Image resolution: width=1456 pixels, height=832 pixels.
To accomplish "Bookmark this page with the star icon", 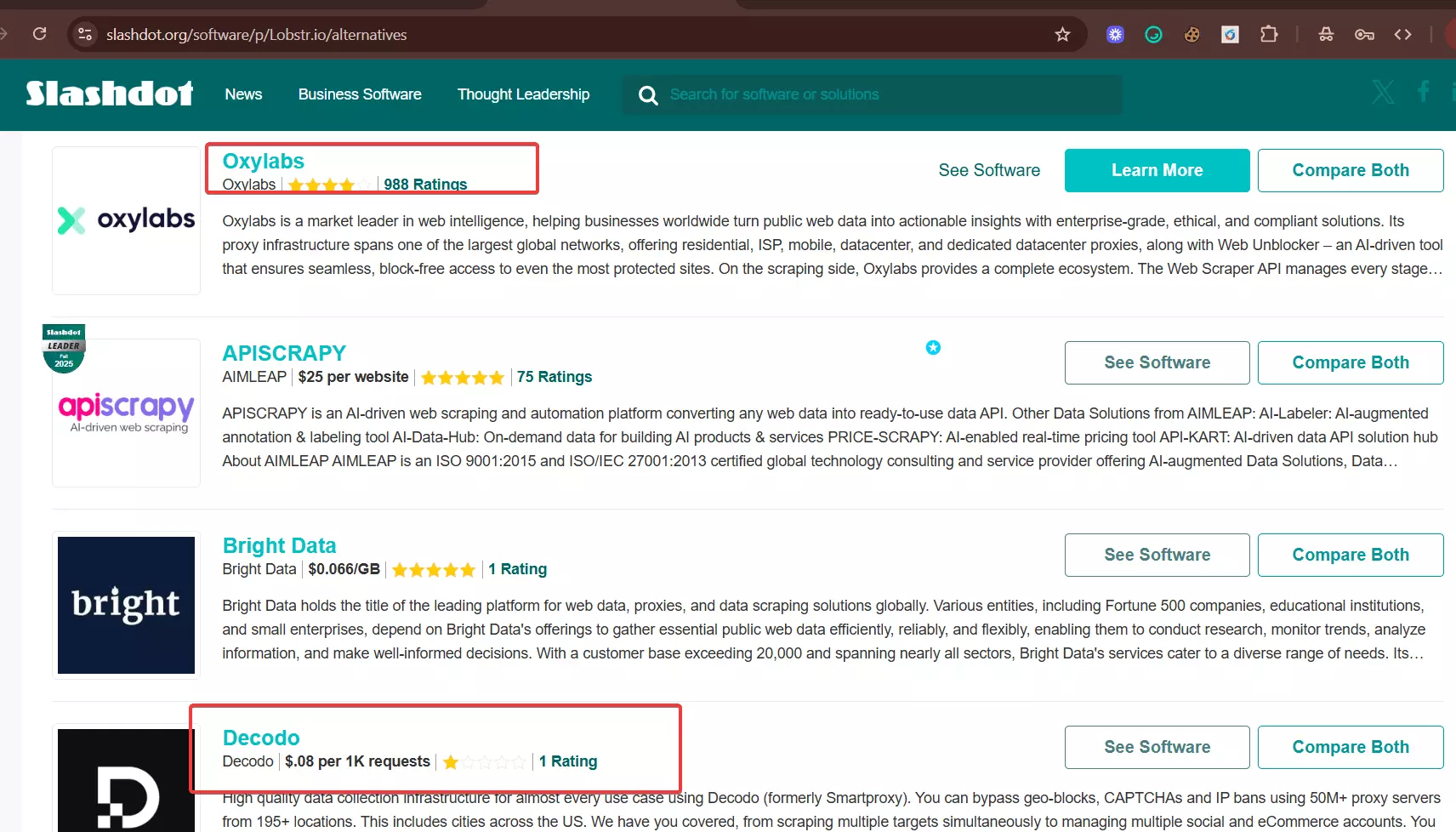I will click(1062, 35).
